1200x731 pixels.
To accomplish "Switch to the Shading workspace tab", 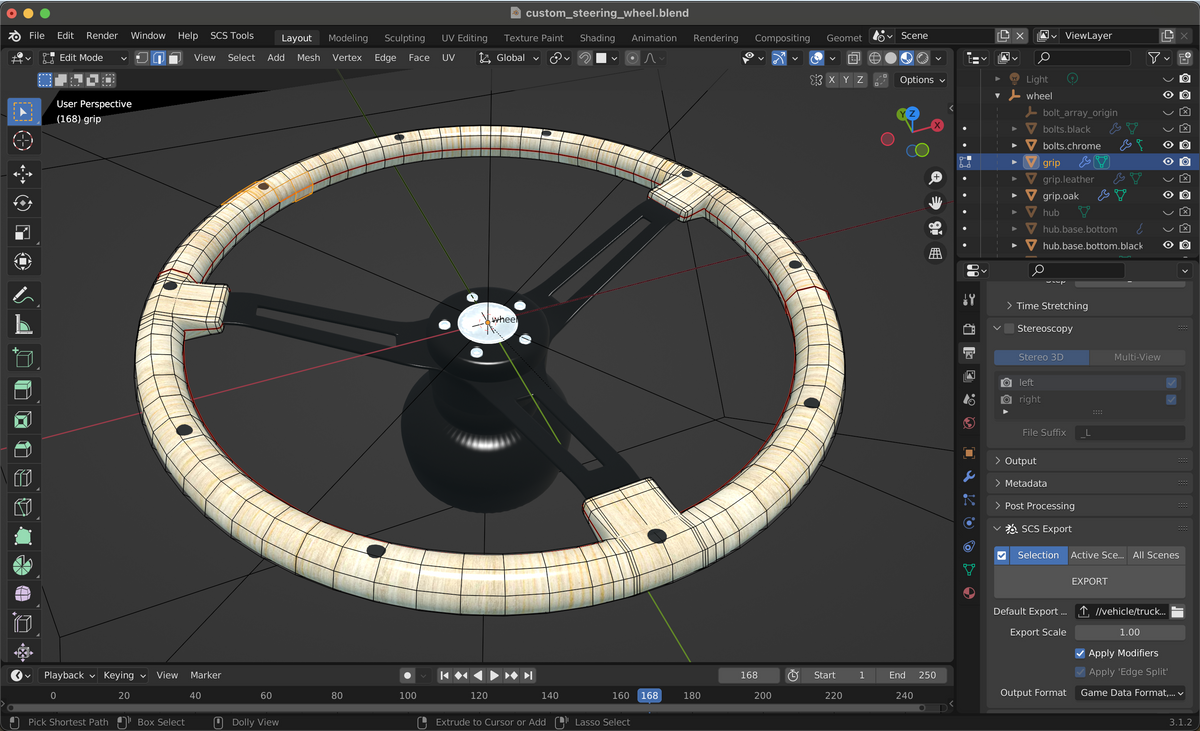I will point(597,38).
